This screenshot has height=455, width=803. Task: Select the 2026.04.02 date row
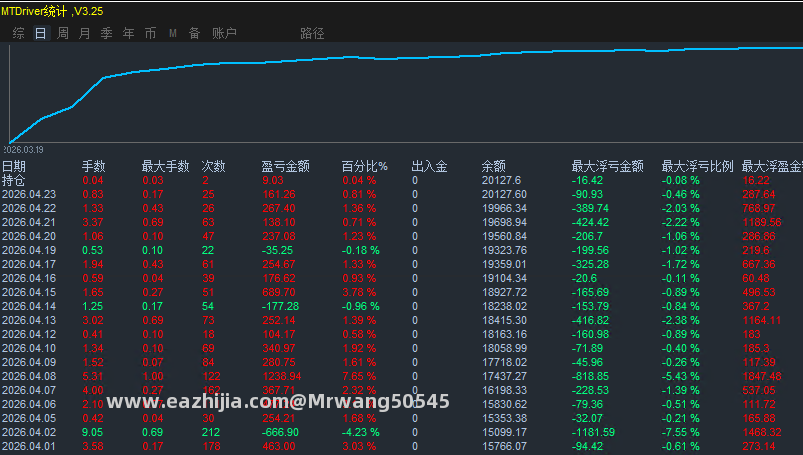pos(29,432)
